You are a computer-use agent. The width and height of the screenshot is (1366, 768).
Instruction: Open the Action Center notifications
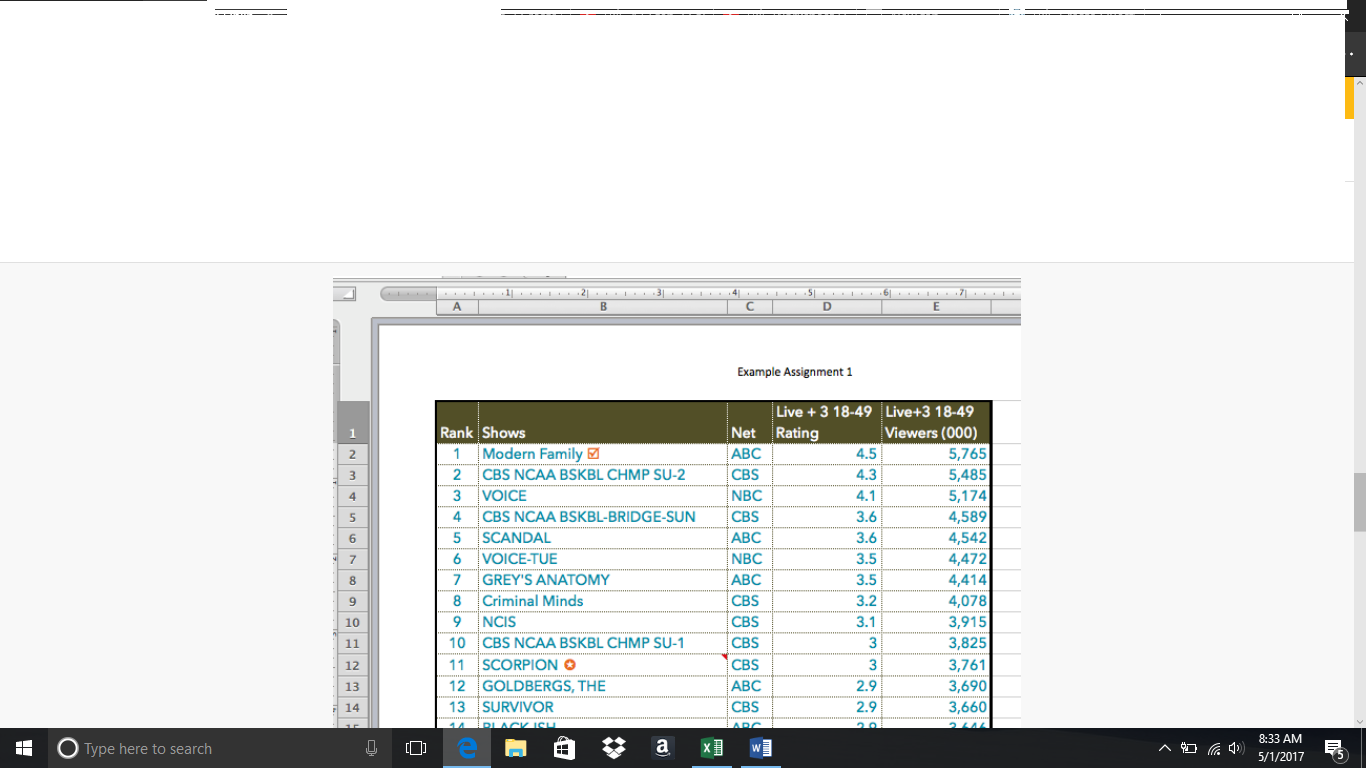coord(1334,748)
